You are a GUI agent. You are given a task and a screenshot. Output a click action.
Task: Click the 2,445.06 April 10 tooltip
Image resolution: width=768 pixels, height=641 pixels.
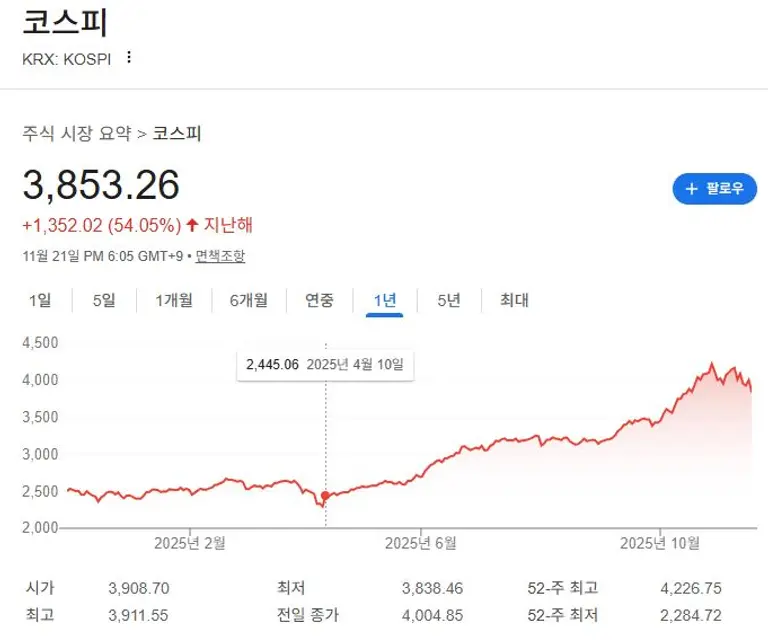(325, 365)
